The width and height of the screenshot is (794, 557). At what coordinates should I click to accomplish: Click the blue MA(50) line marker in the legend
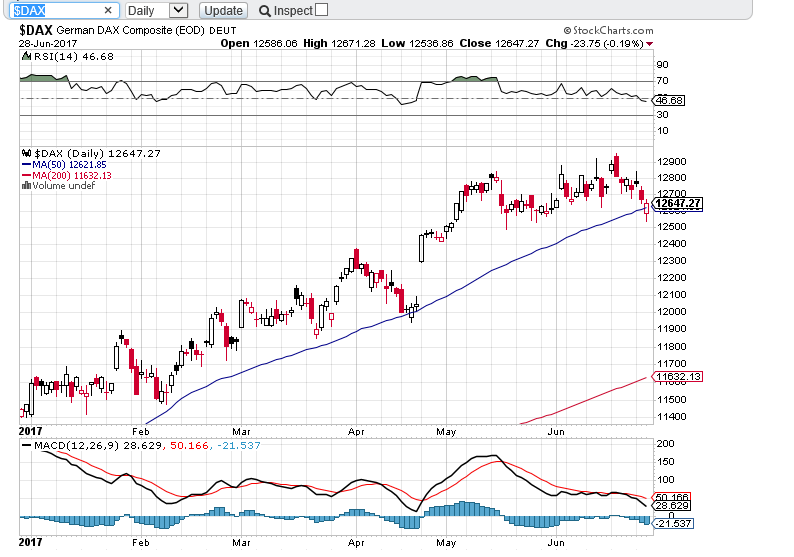point(27,165)
